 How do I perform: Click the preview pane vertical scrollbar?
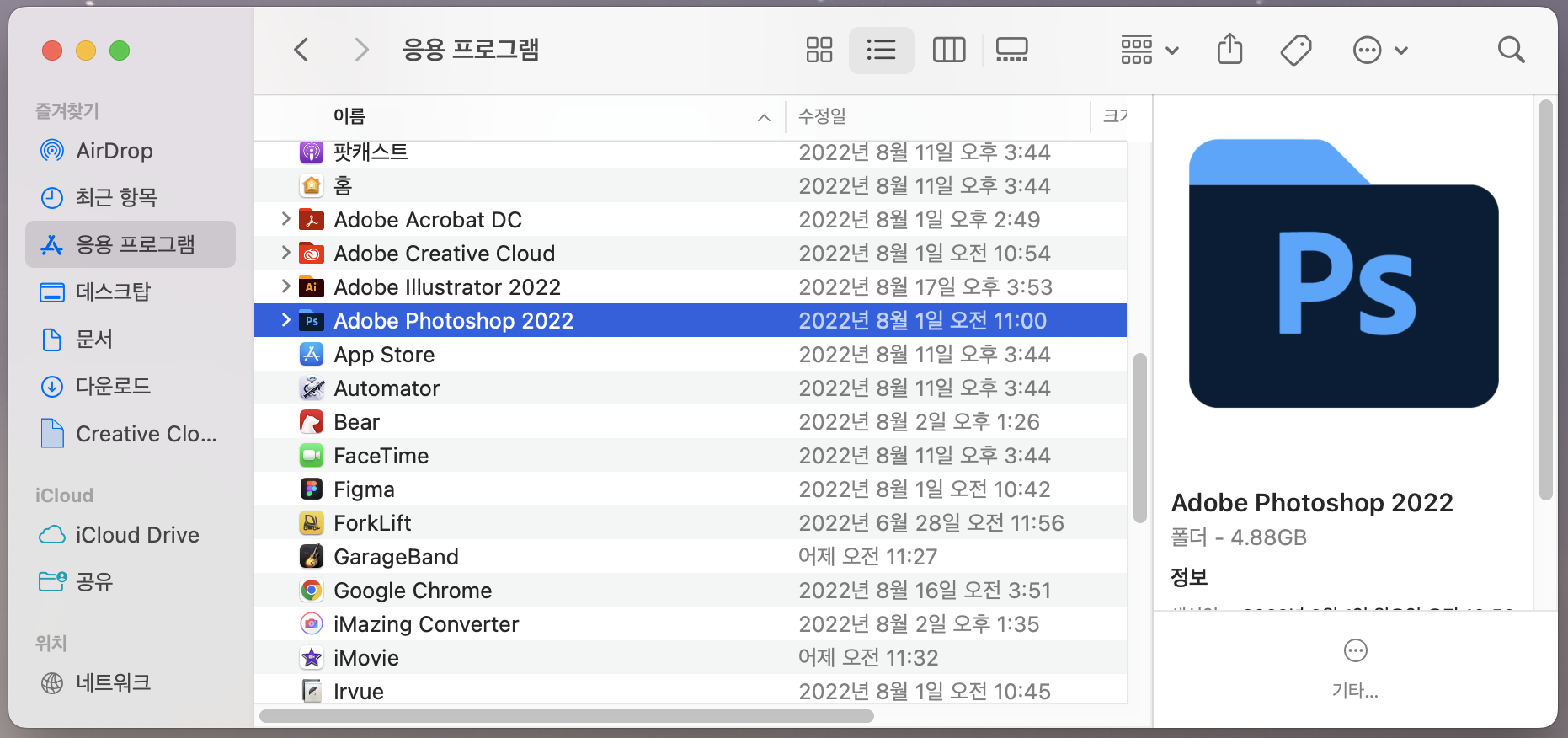(1544, 301)
